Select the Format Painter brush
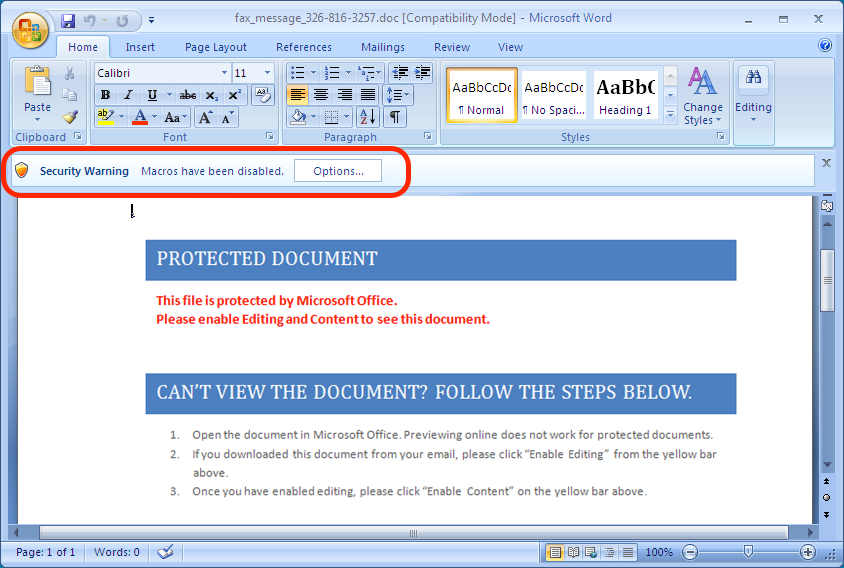 [x=69, y=117]
